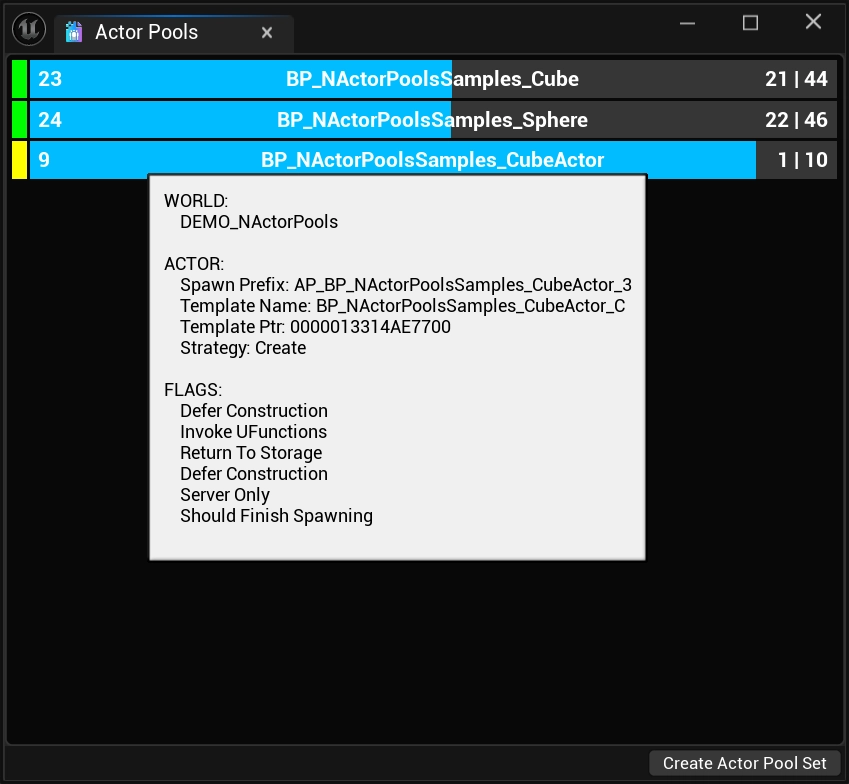Viewport: 849px width, 784px height.
Task: Click the 1 | 10 usage value
Action: 802,160
